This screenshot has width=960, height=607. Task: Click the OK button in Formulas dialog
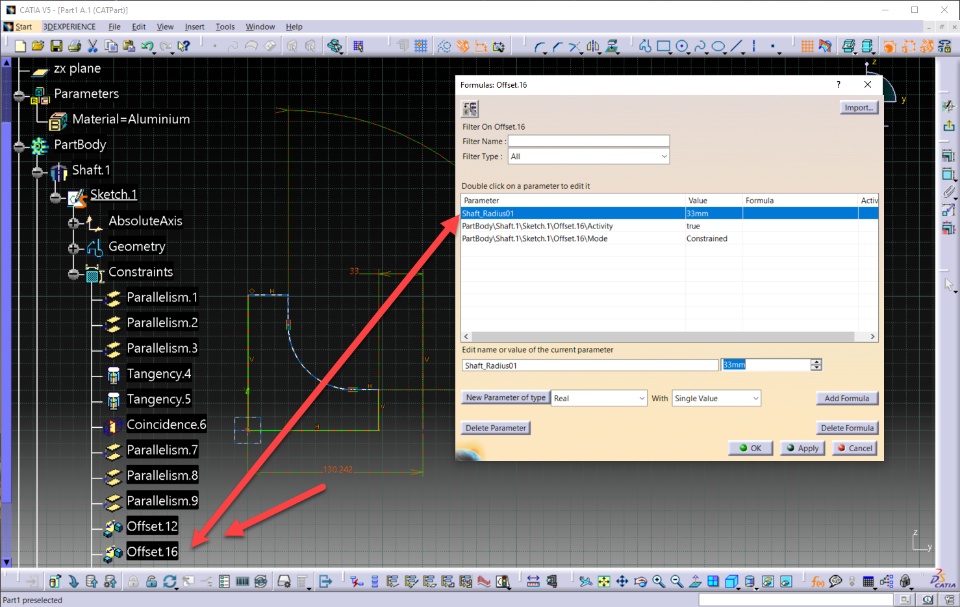point(751,448)
